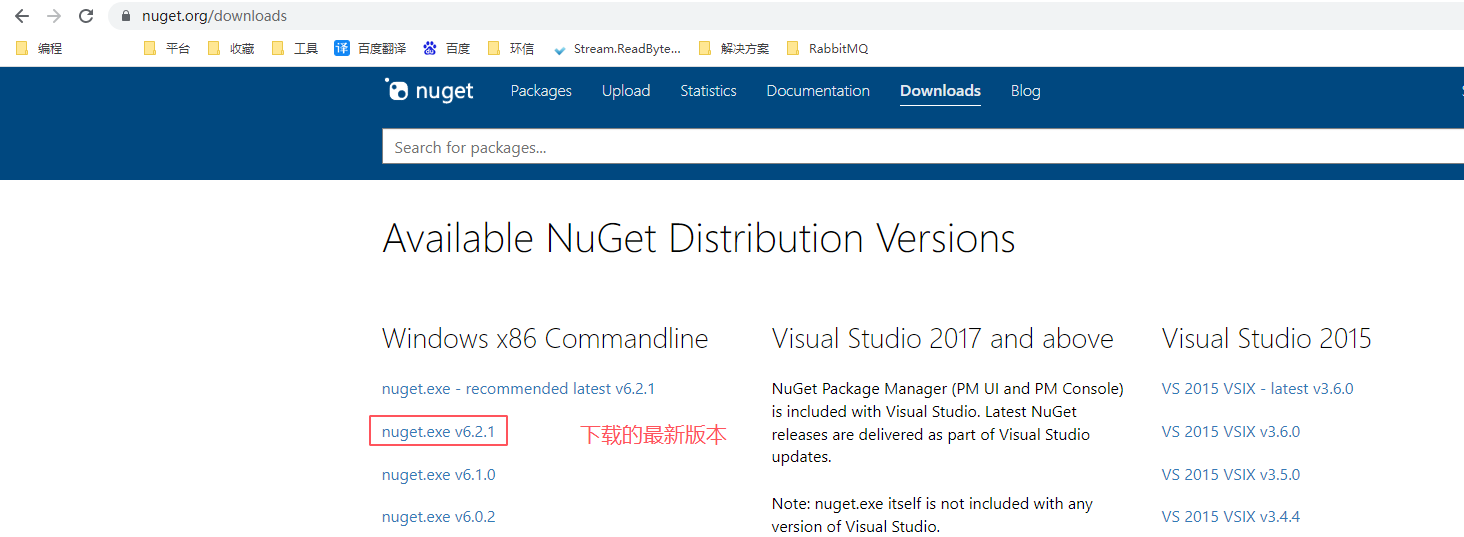Open the Blog nav item

coord(1025,90)
